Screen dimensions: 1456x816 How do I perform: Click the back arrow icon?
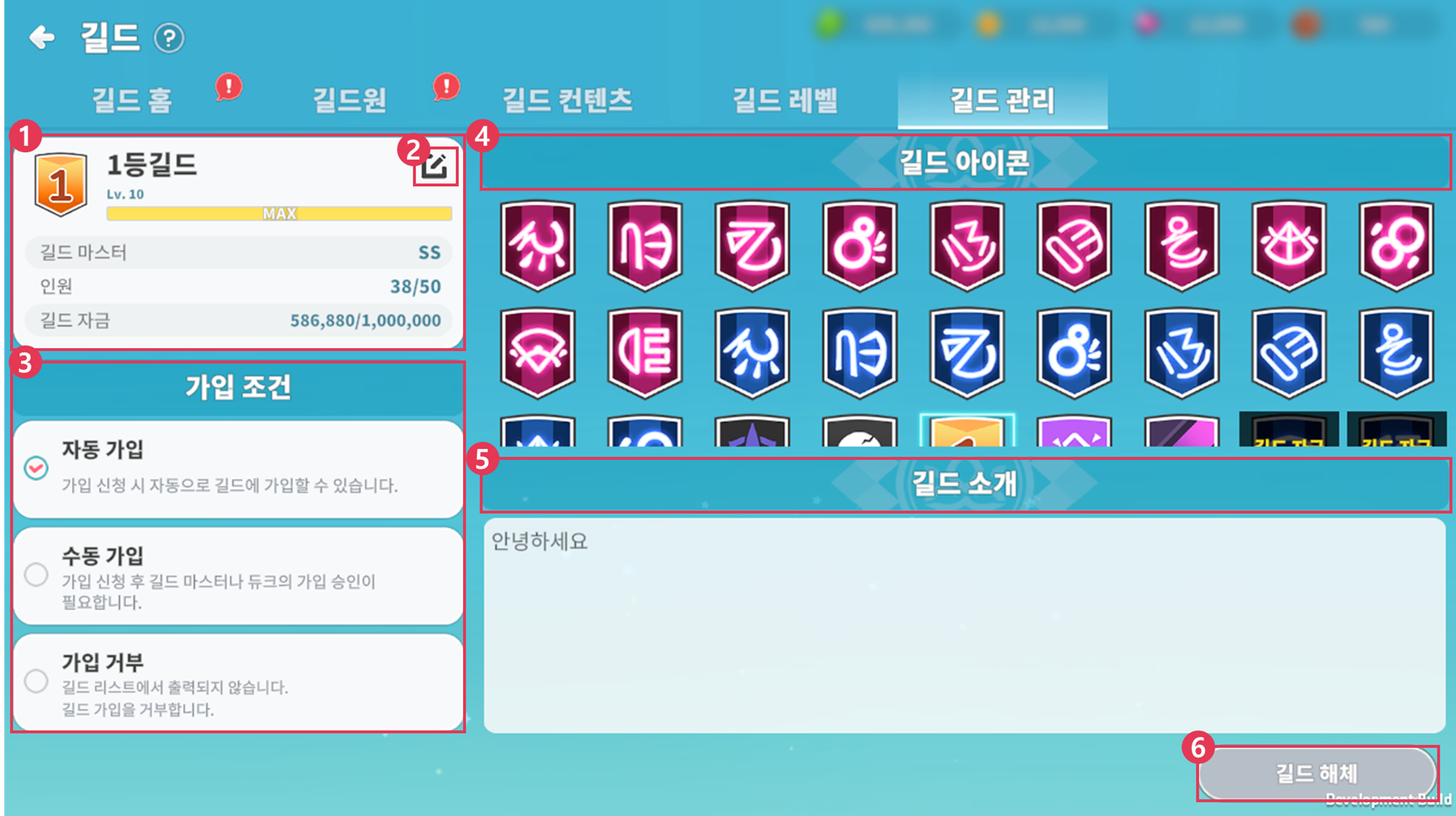tap(42, 37)
